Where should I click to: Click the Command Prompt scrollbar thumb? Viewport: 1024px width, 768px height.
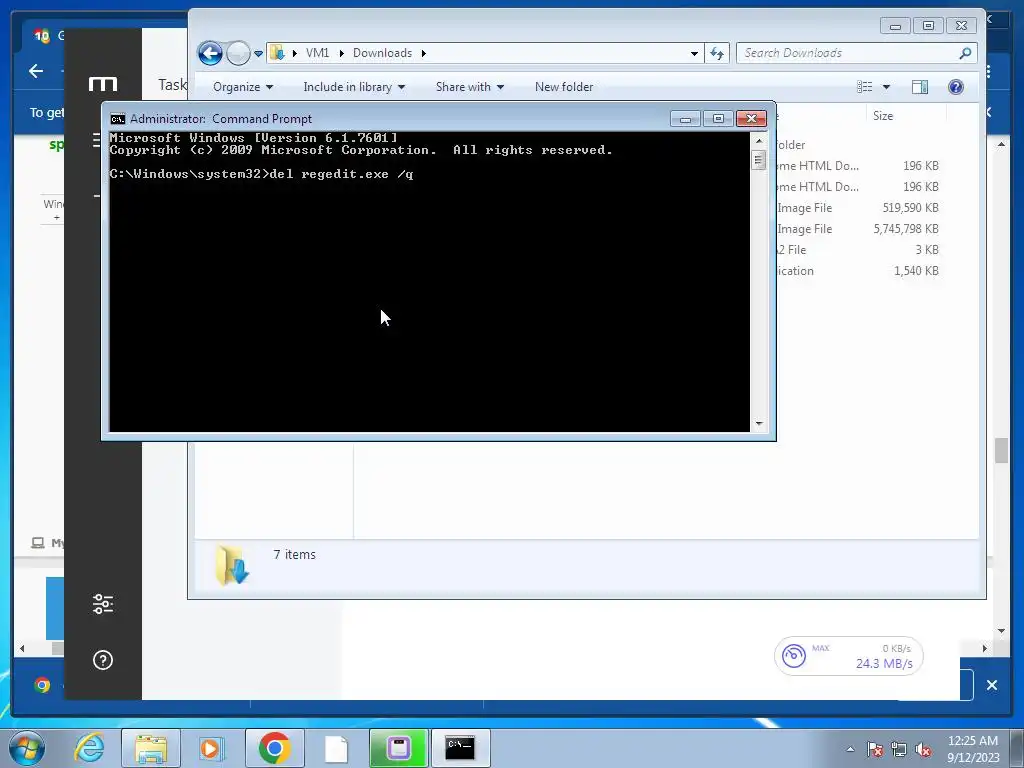tap(758, 160)
